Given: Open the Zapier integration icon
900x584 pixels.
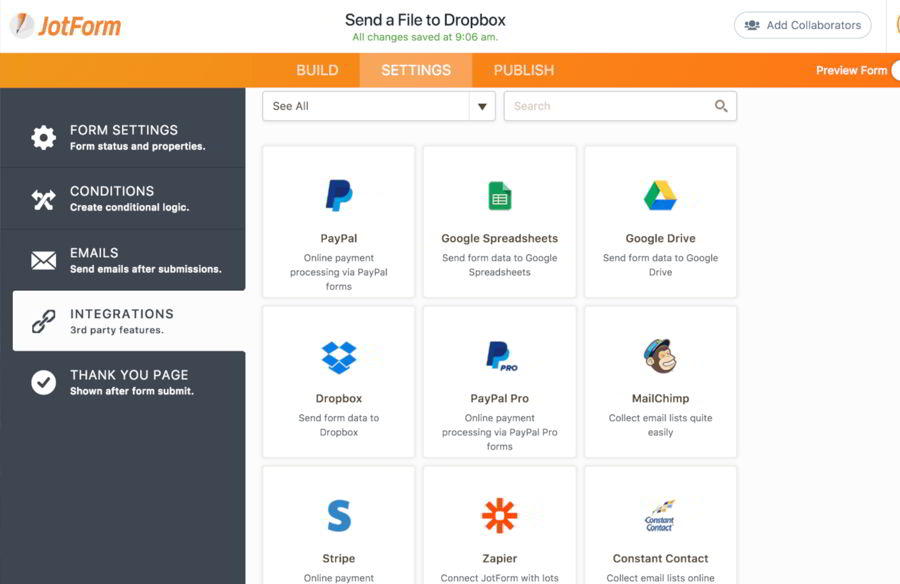Looking at the screenshot, I should (499, 516).
